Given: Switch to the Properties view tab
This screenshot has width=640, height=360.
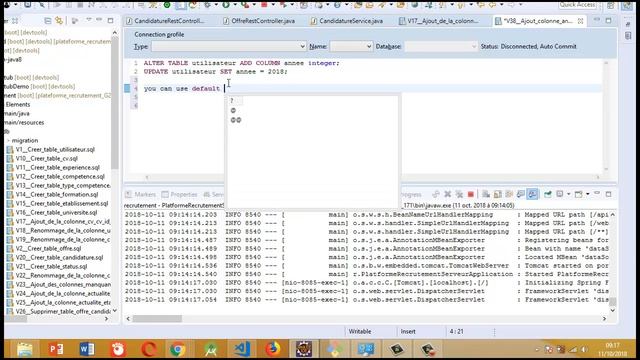Looking at the screenshot, I should point(180,194).
